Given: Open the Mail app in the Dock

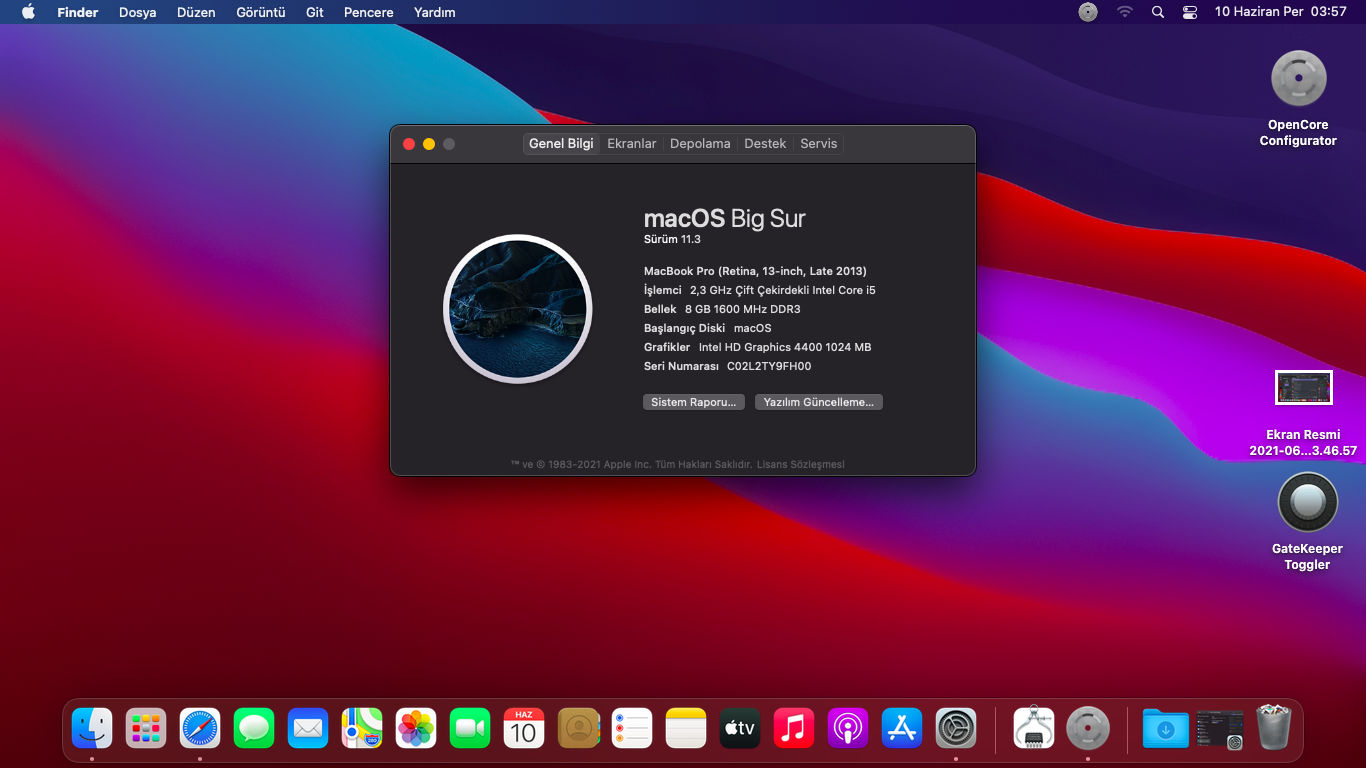Looking at the screenshot, I should pyautogui.click(x=308, y=728).
